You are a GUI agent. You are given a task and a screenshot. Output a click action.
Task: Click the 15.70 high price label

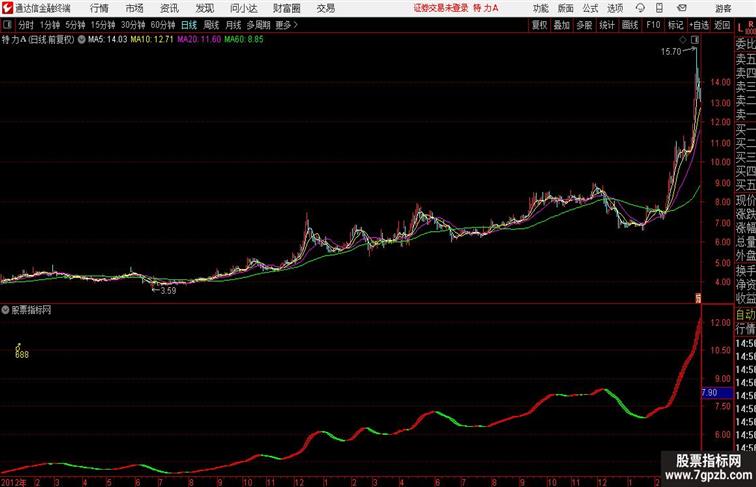671,52
